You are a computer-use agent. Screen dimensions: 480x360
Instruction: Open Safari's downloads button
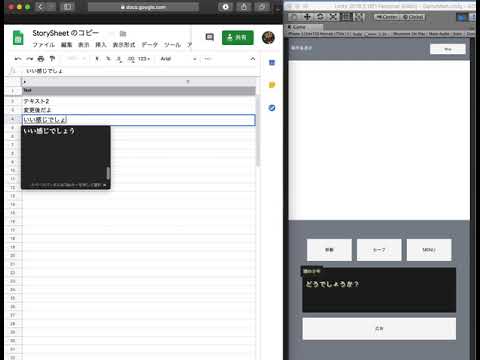pos(225,7)
